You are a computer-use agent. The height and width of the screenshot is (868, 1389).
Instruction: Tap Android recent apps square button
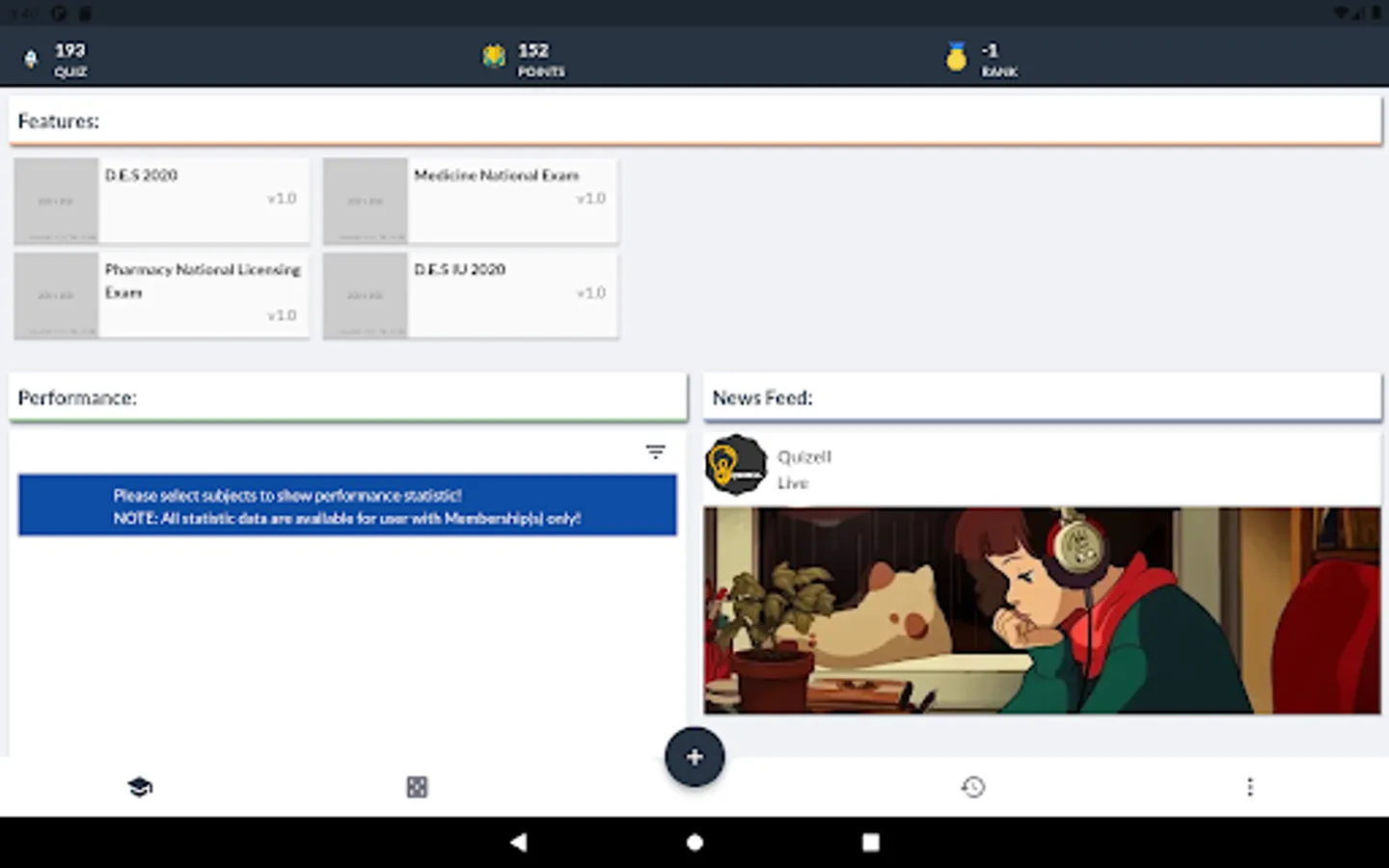(870, 842)
